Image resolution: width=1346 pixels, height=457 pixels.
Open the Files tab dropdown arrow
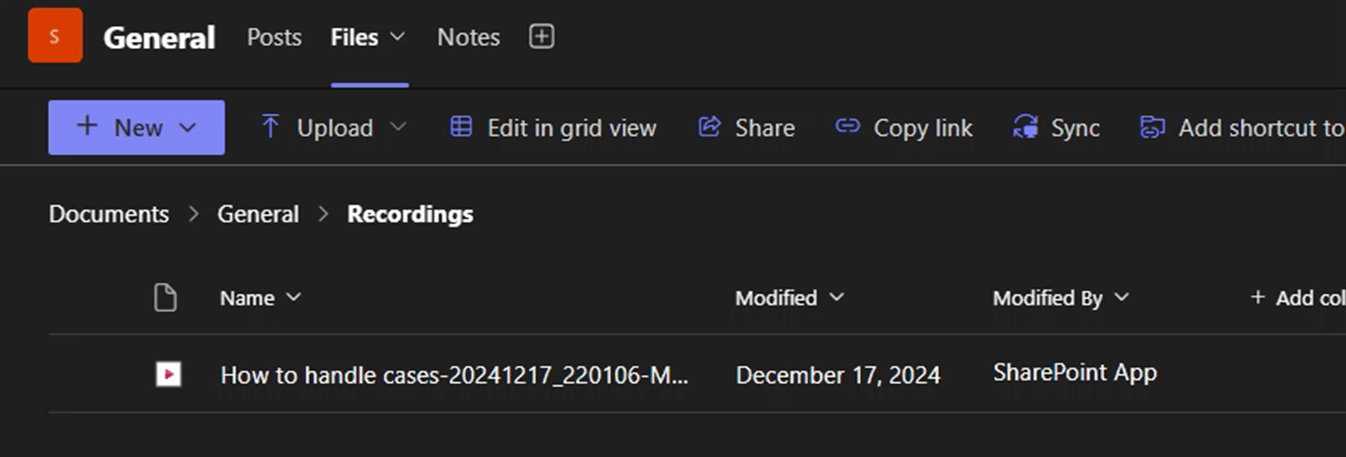pyautogui.click(x=397, y=37)
